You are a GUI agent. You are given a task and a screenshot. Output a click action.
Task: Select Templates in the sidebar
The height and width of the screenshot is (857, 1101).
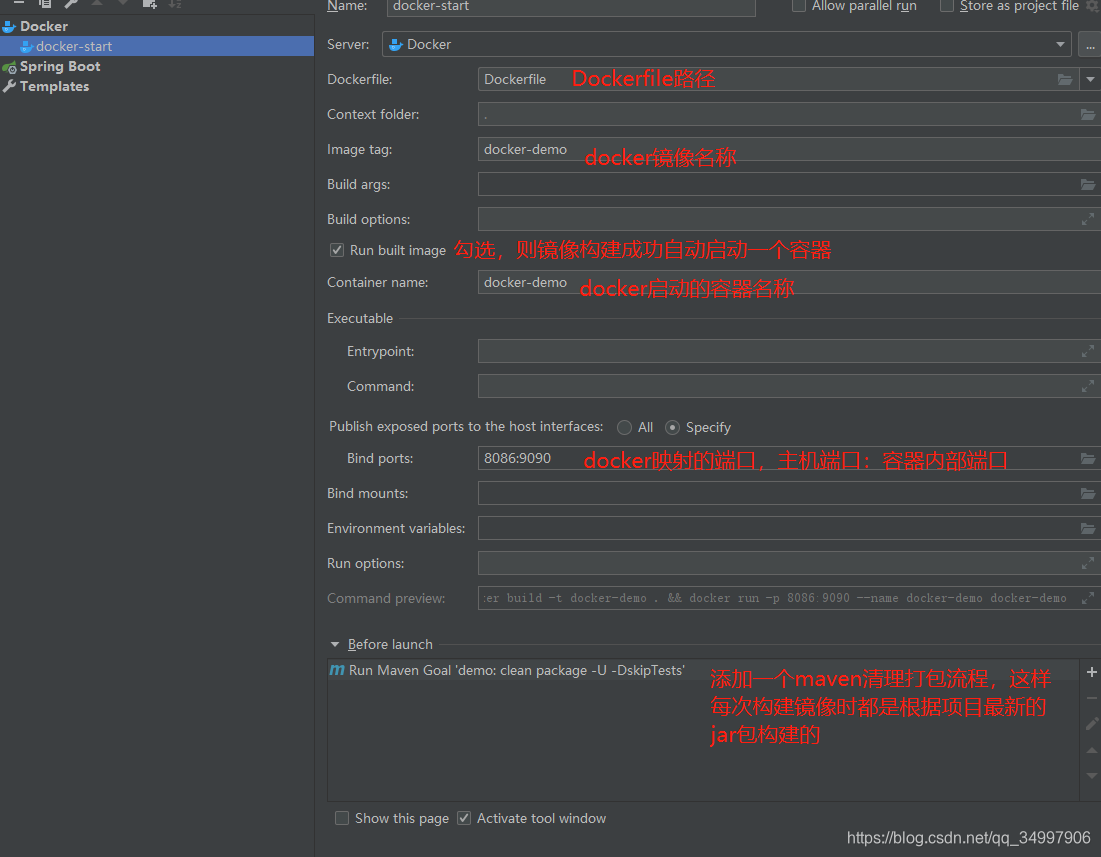(53, 86)
